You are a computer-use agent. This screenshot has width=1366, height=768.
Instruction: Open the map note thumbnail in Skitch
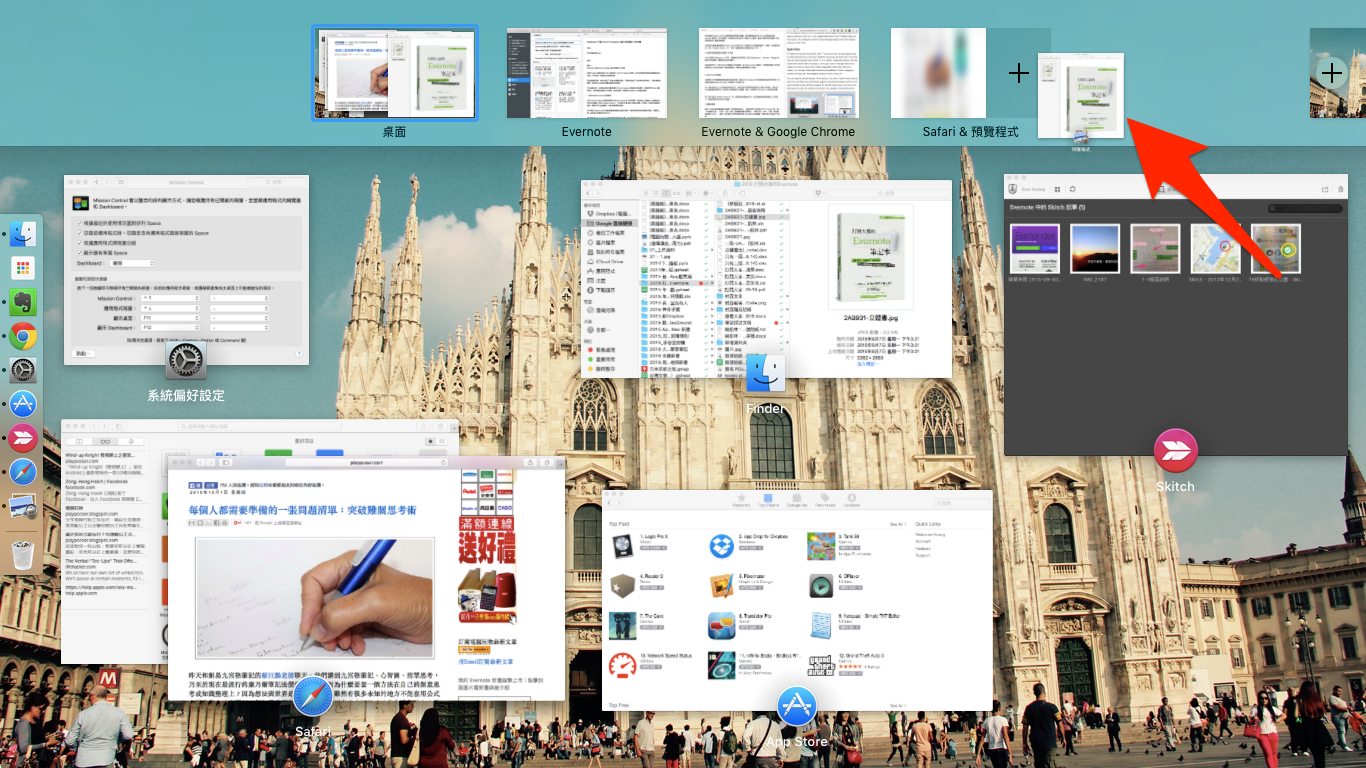(1215, 248)
